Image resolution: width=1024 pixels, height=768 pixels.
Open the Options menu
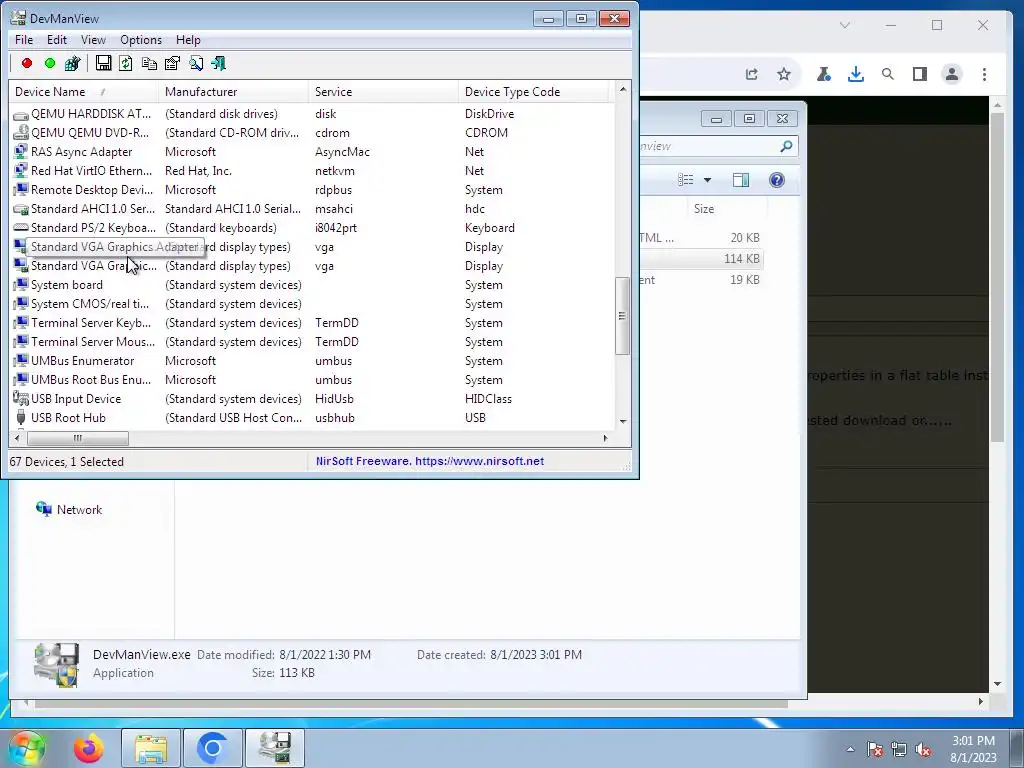pyautogui.click(x=141, y=40)
